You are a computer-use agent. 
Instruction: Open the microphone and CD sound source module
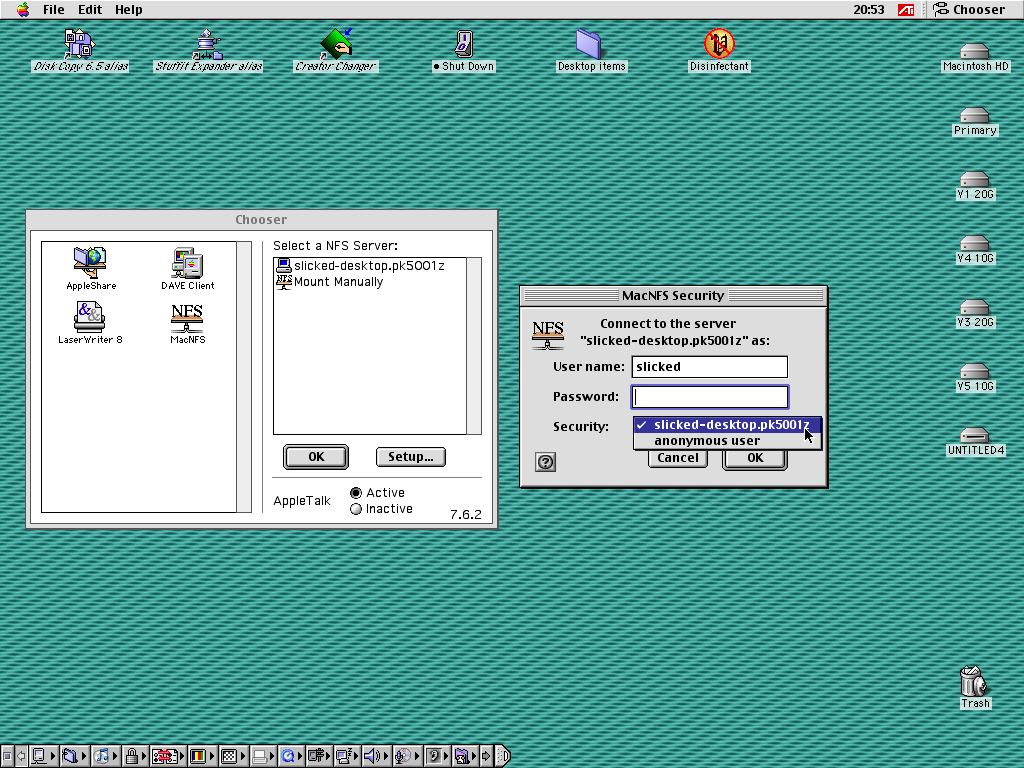click(406, 756)
